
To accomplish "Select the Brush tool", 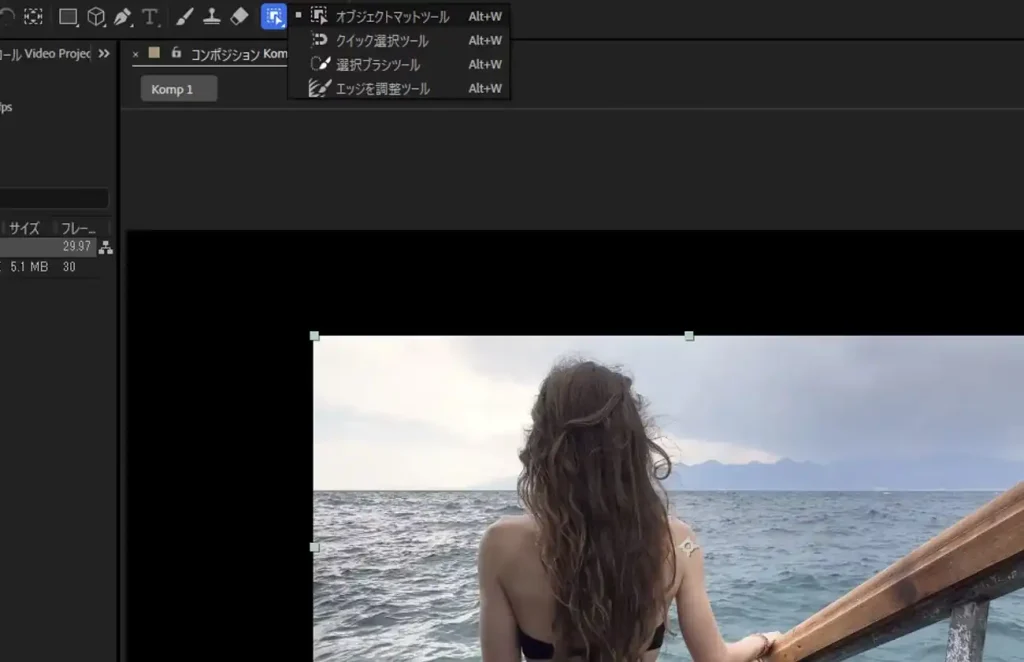I will point(185,17).
